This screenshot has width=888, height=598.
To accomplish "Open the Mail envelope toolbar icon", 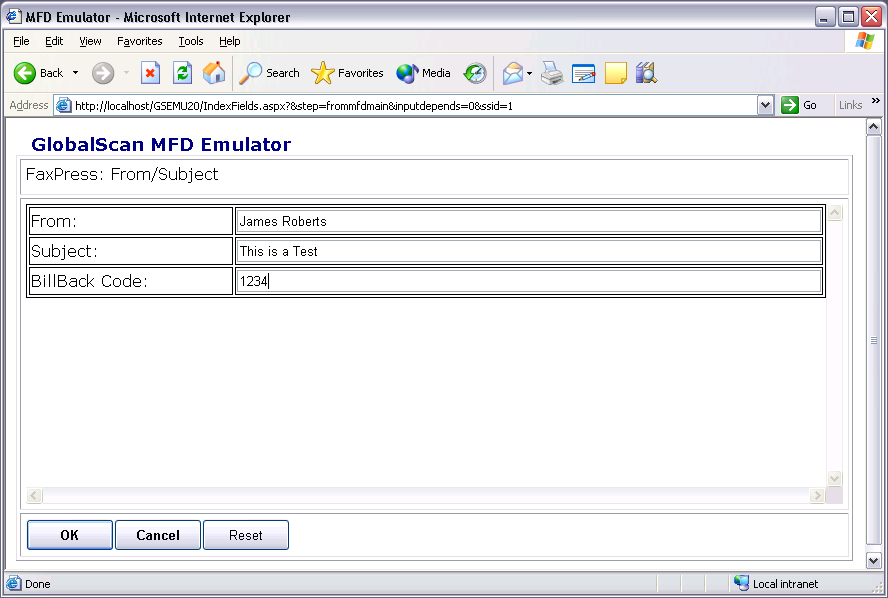I will point(513,73).
